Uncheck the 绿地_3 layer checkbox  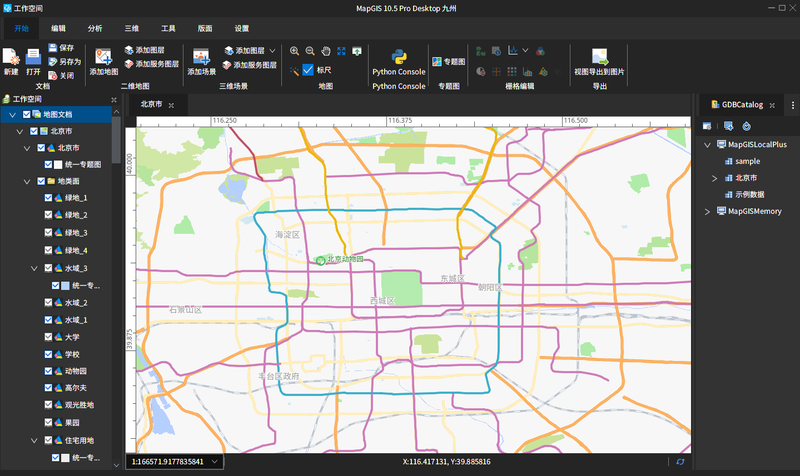coord(48,233)
